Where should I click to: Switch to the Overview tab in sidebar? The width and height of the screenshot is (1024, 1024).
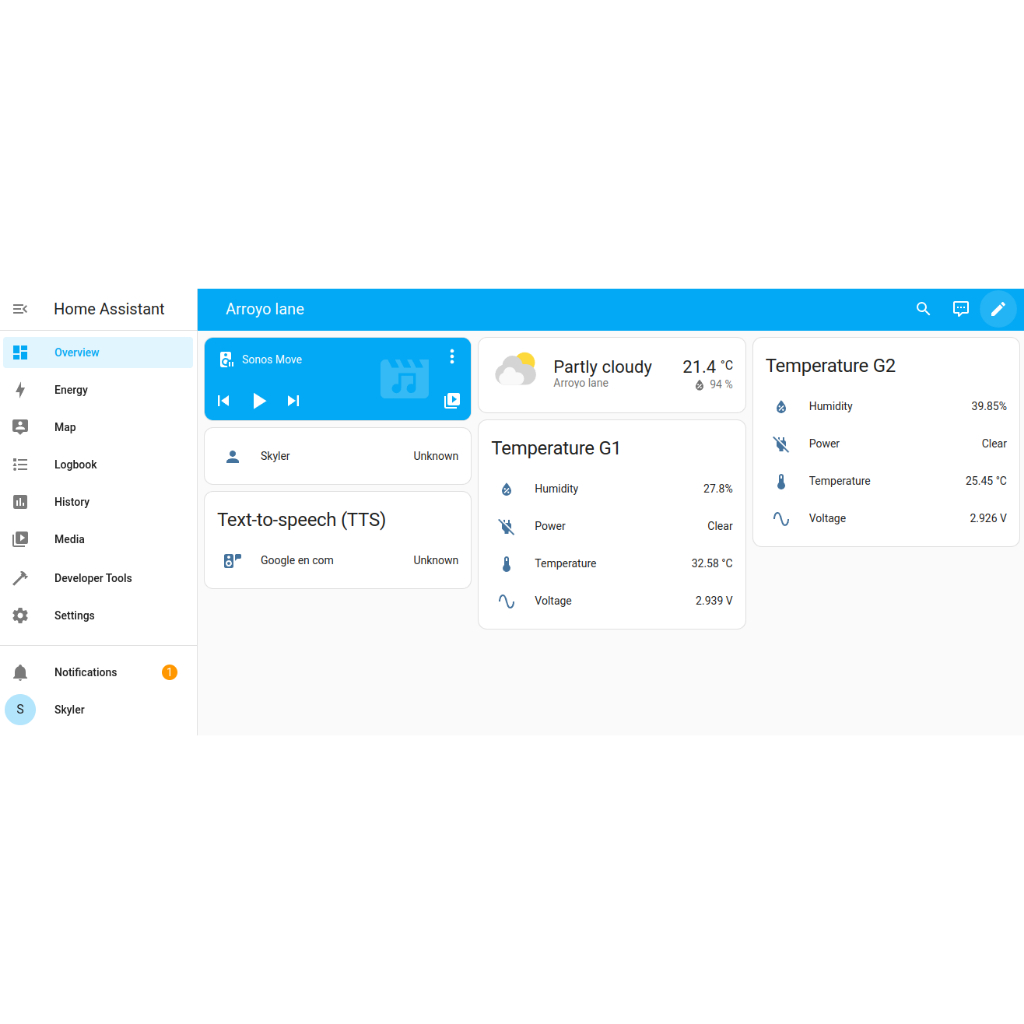click(x=20, y=352)
